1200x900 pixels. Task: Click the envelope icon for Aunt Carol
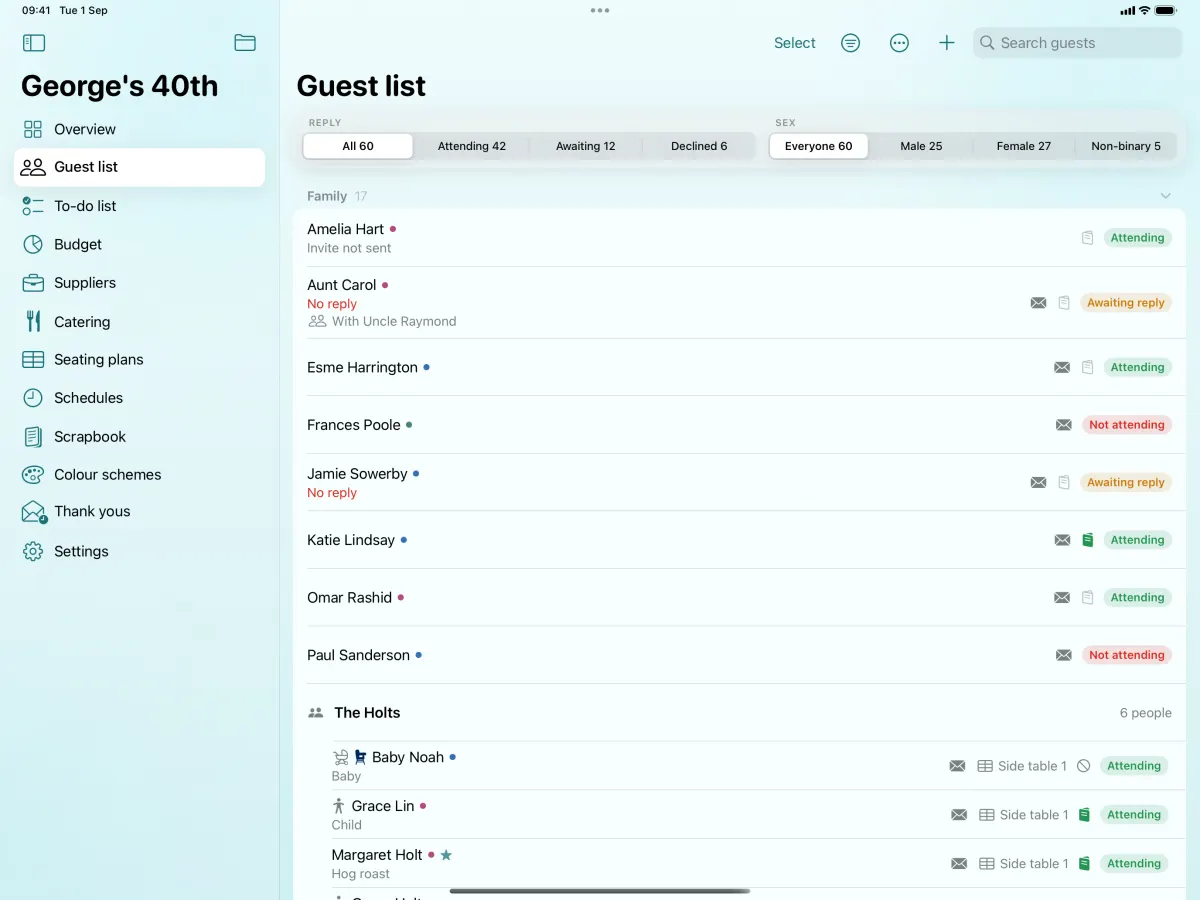coord(1038,303)
